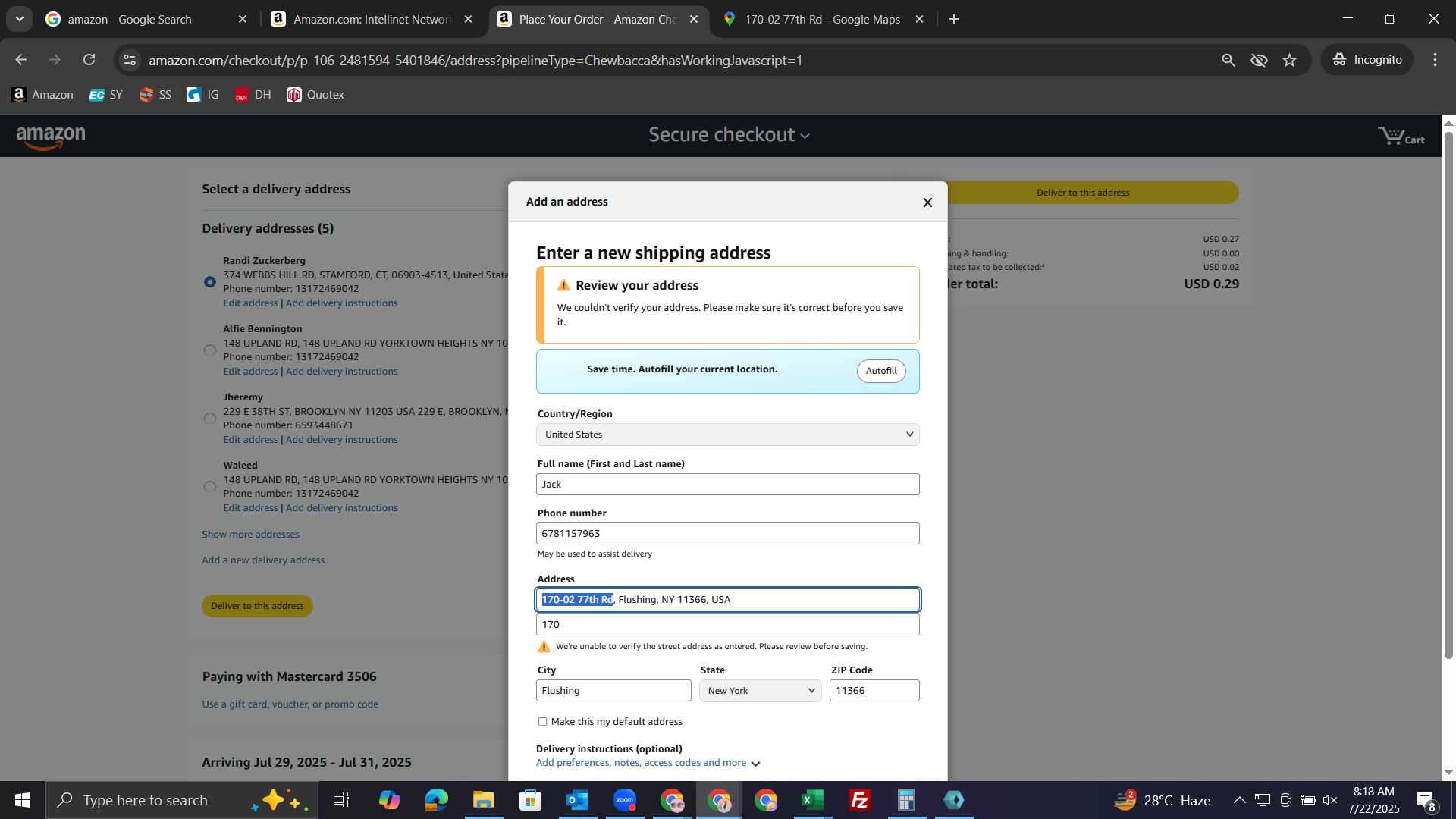The height and width of the screenshot is (819, 1456).
Task: Click Edit address under Randi Zuckerberg
Action: [x=250, y=303]
